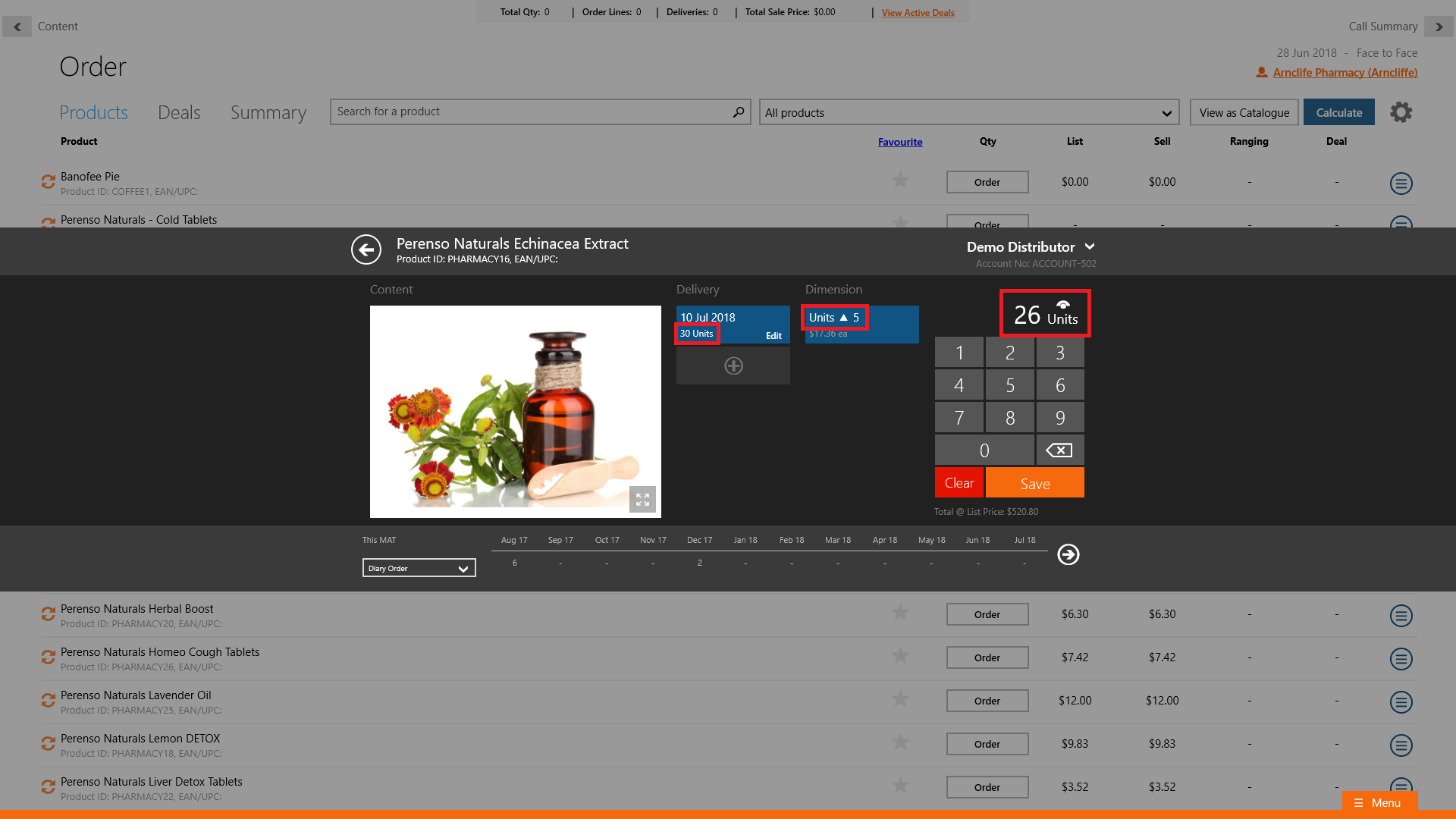The width and height of the screenshot is (1456, 819).
Task: Open the All products filter dropdown
Action: click(x=968, y=113)
